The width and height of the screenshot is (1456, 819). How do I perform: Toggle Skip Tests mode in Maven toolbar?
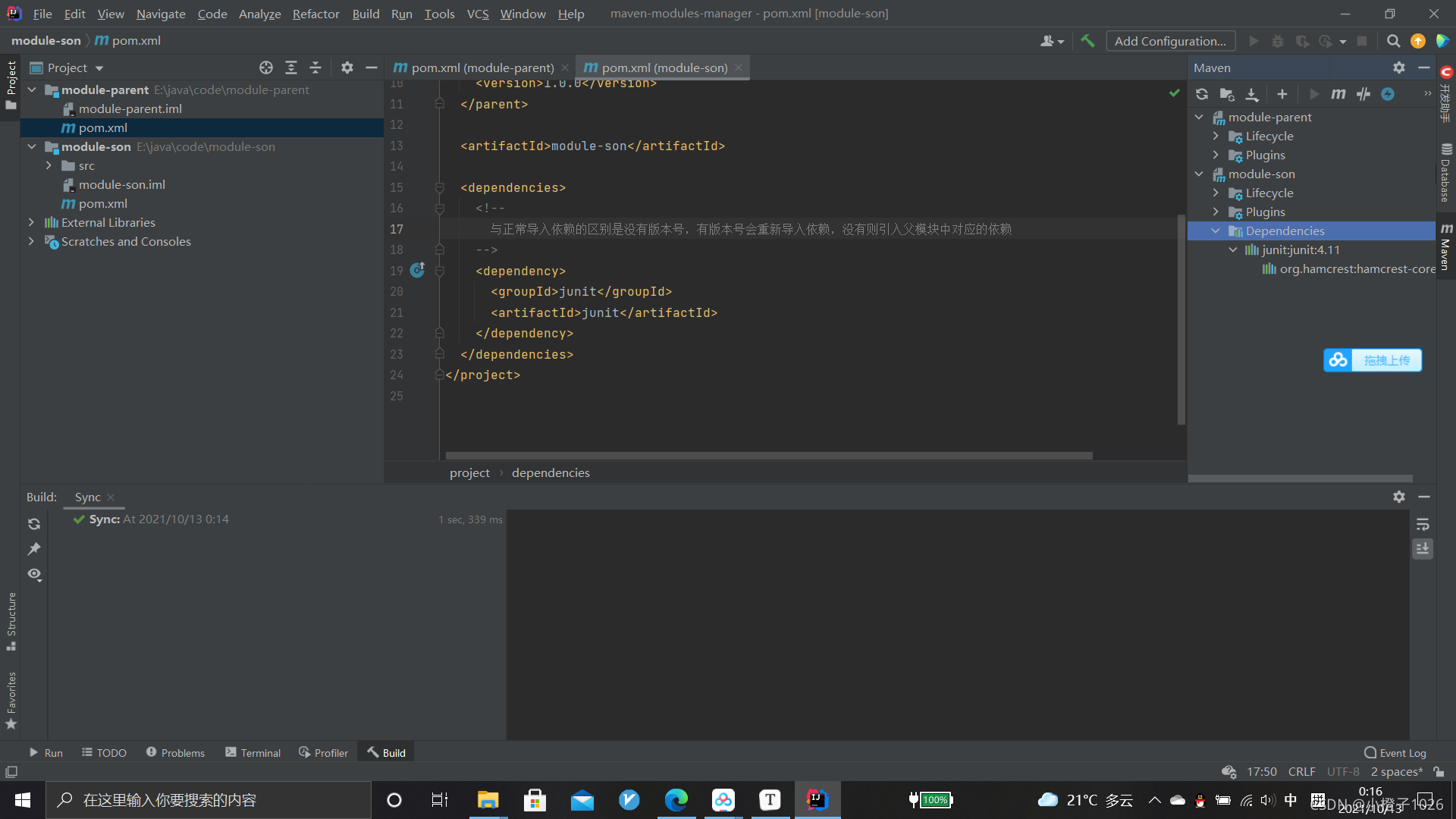coord(1363,94)
